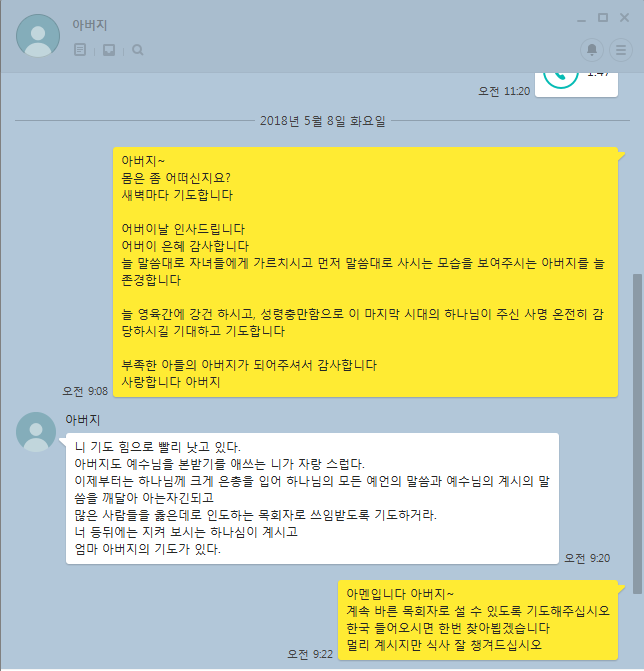Toggle chat notifications with bell icon
Image resolution: width=644 pixels, height=671 pixels.
tap(592, 50)
